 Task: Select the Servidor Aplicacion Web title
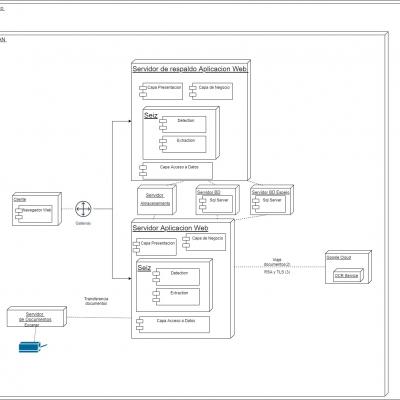(170, 228)
